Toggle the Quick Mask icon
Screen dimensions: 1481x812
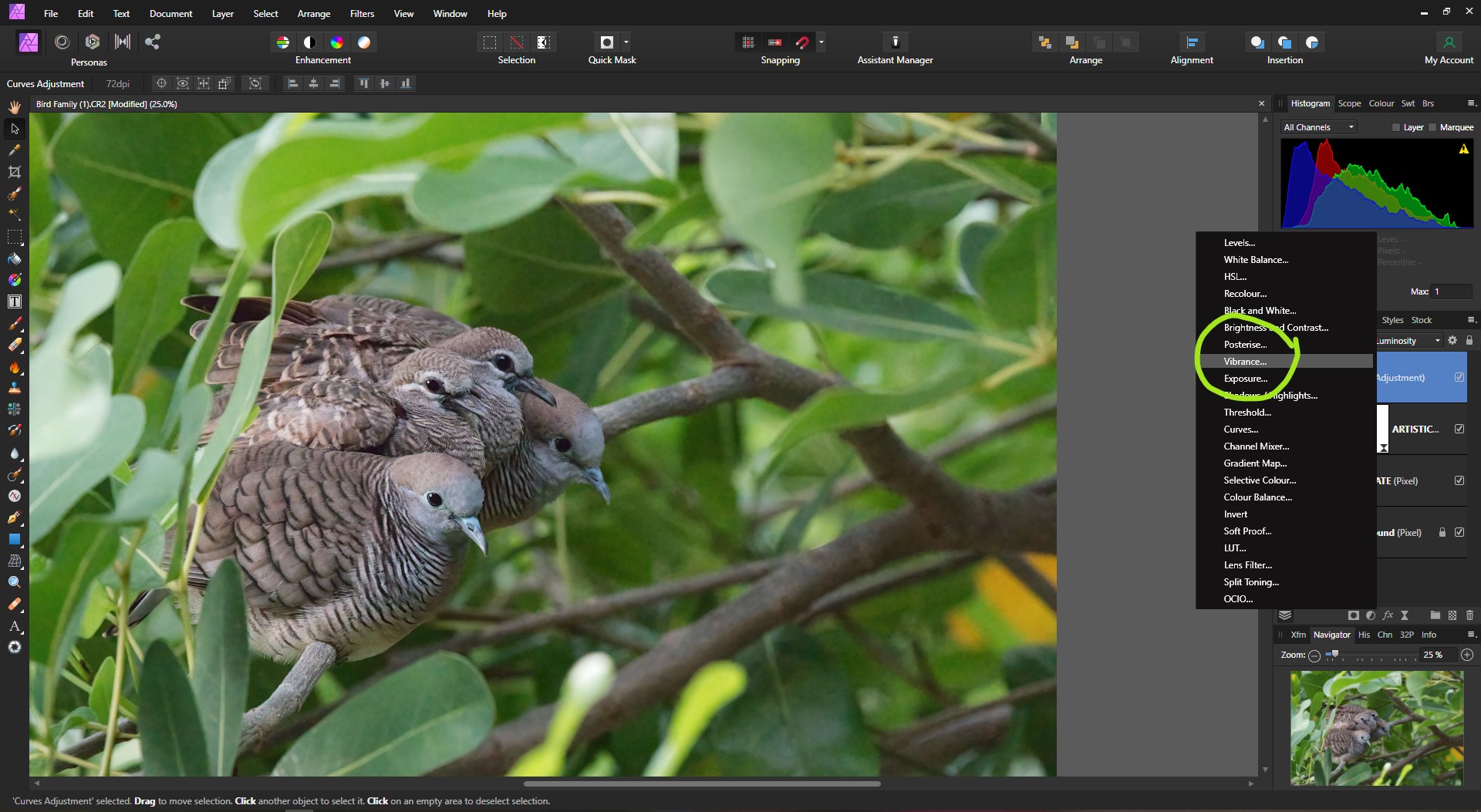[607, 42]
